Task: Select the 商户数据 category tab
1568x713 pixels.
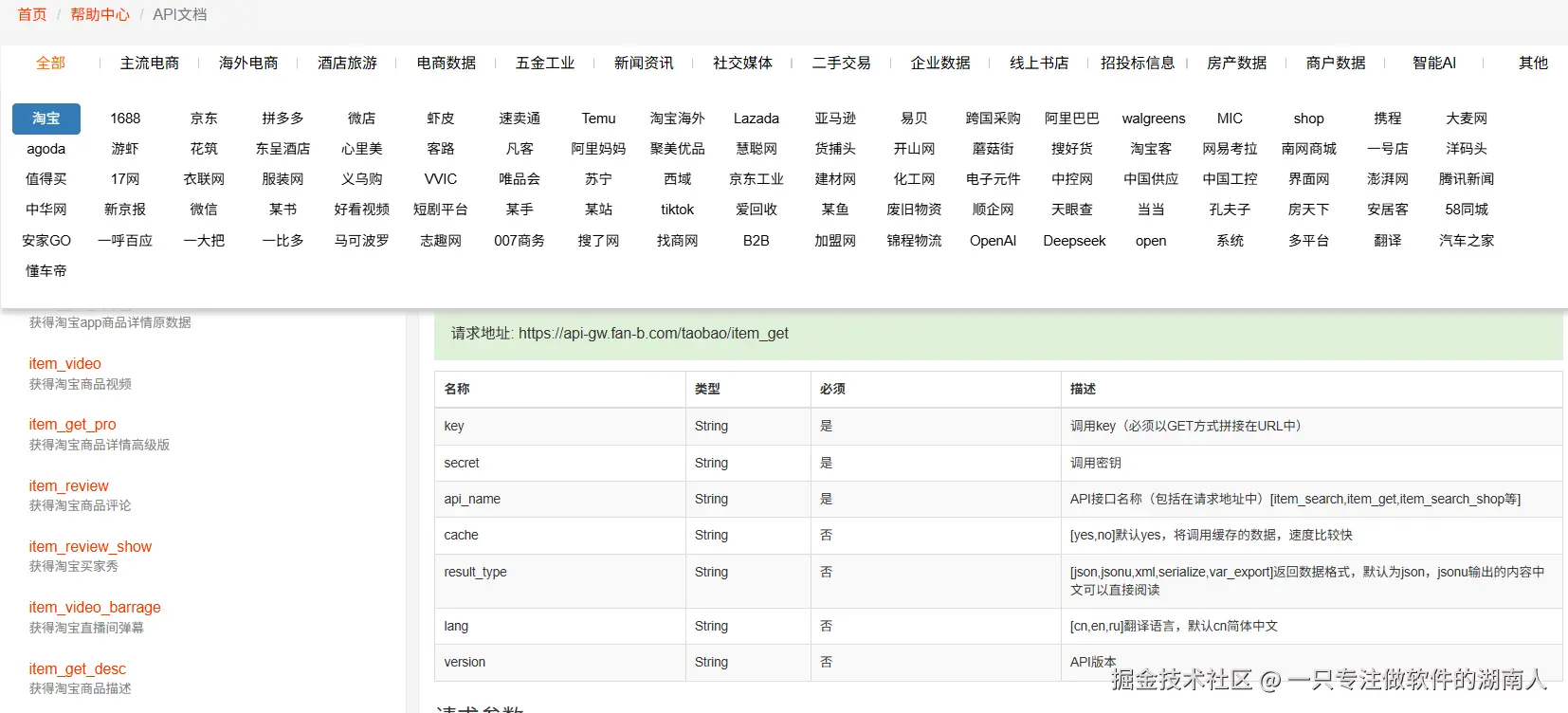Action: point(1336,63)
